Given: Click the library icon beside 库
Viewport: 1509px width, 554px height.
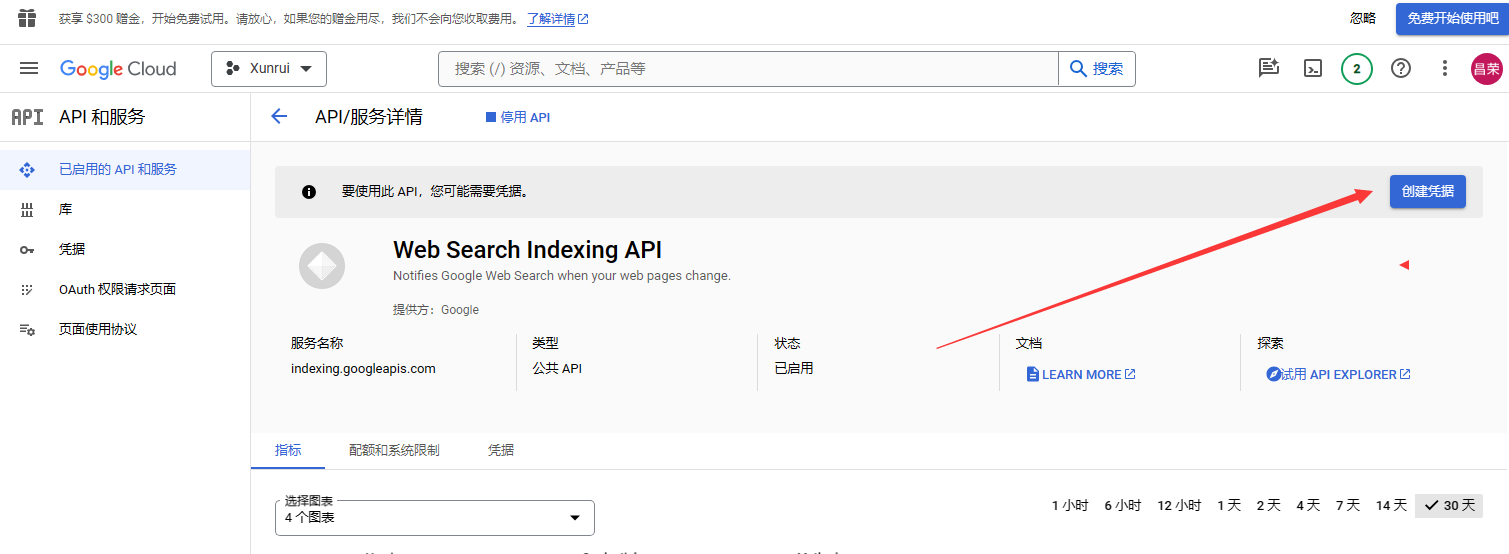Looking at the screenshot, I should 27,210.
